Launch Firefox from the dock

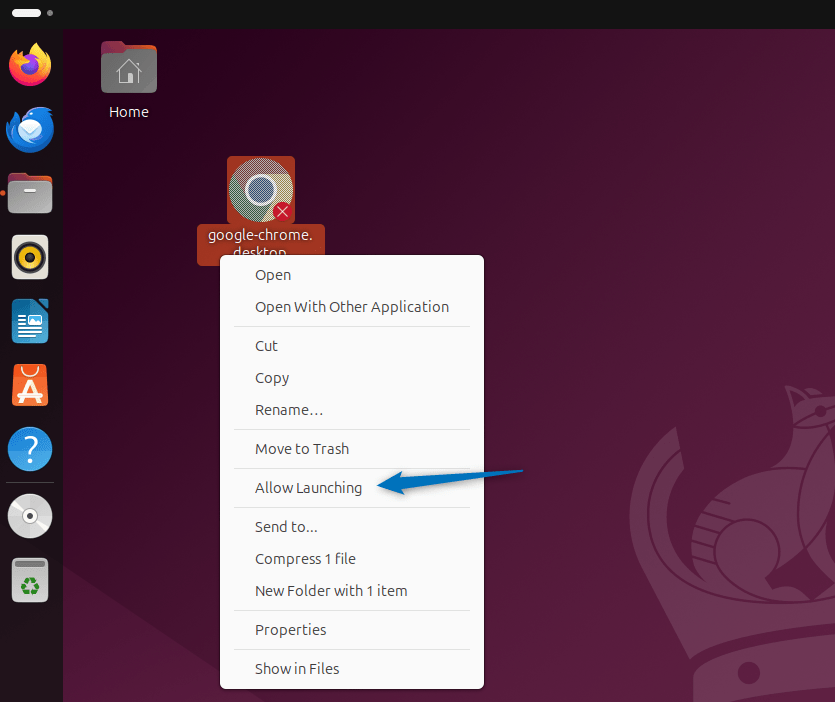tap(29, 64)
